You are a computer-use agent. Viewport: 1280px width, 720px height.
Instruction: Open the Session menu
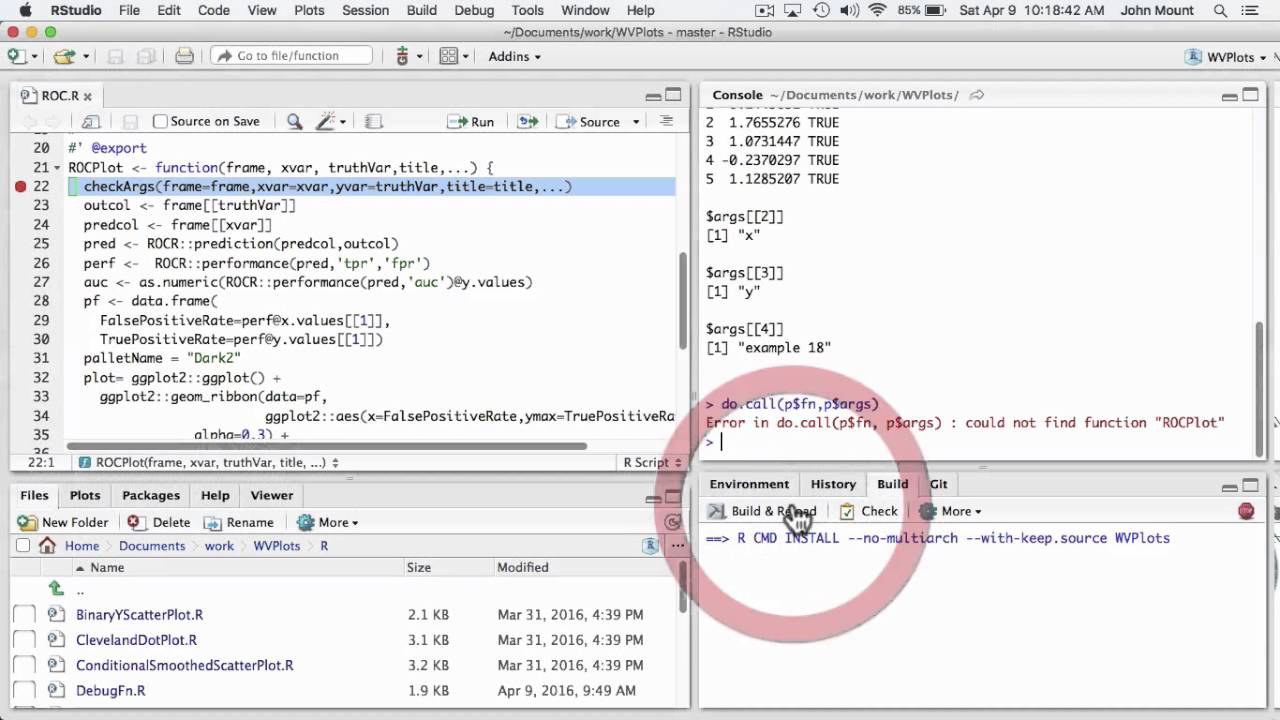coord(365,10)
